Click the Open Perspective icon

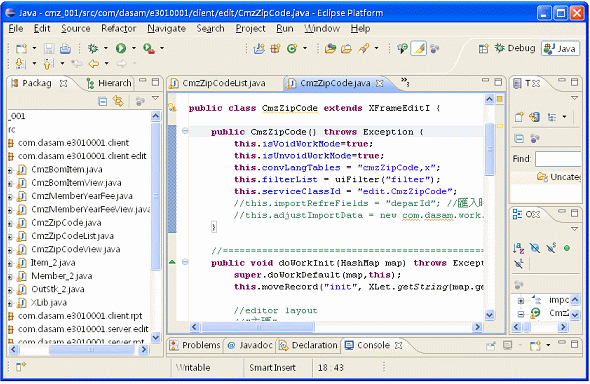point(484,49)
